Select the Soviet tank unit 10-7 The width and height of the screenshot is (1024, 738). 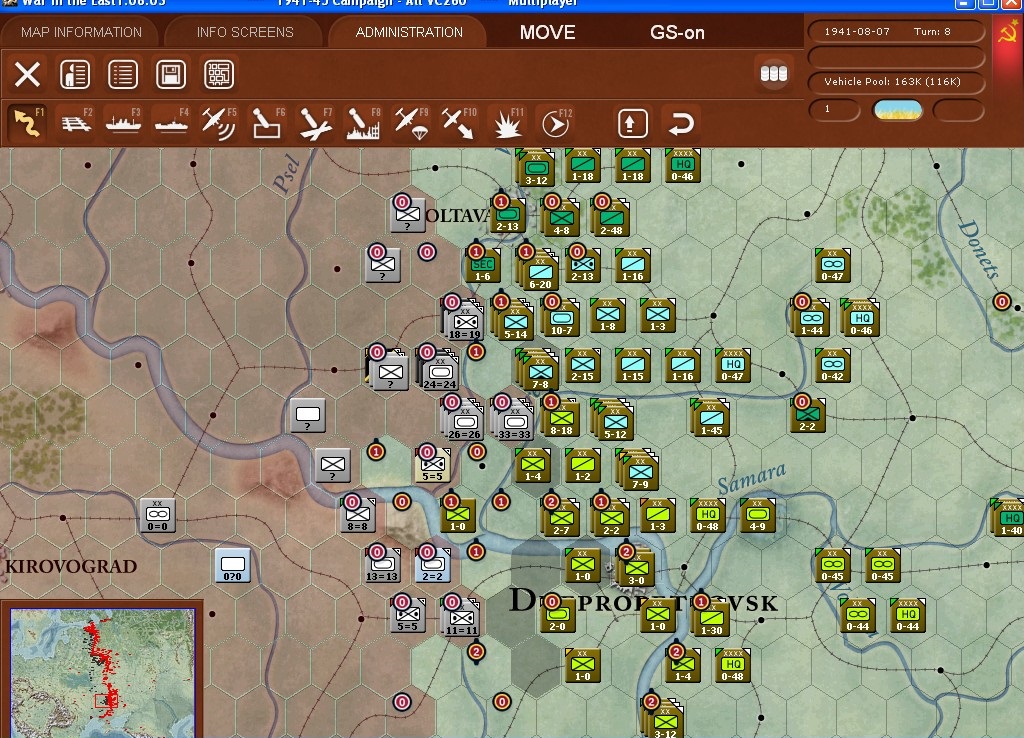pyautogui.click(x=561, y=319)
